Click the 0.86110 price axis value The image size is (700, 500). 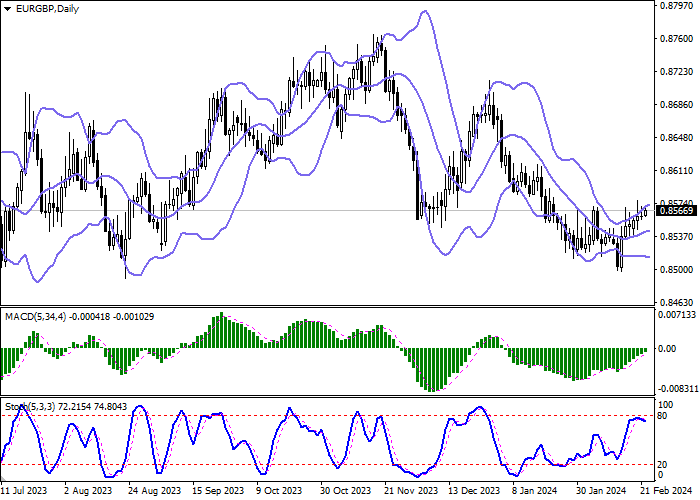point(676,171)
